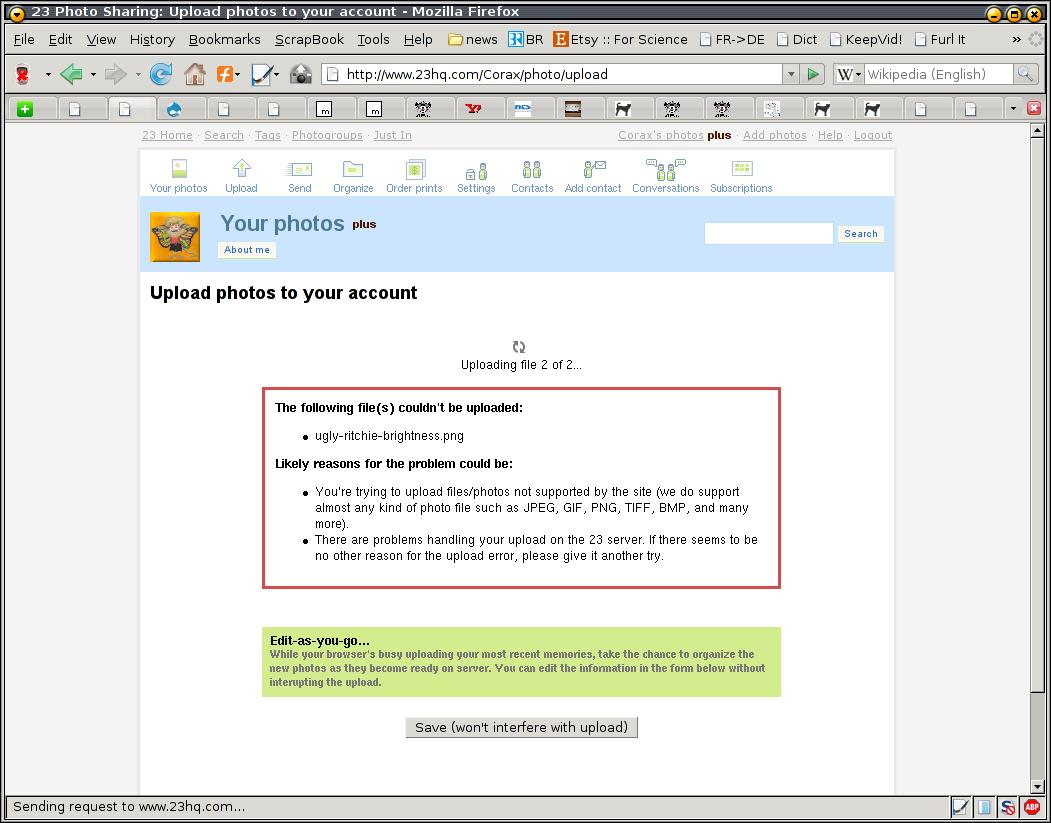Click the browser Home toolbar icon
Screen dimensions: 1051x823
[x=195, y=74]
